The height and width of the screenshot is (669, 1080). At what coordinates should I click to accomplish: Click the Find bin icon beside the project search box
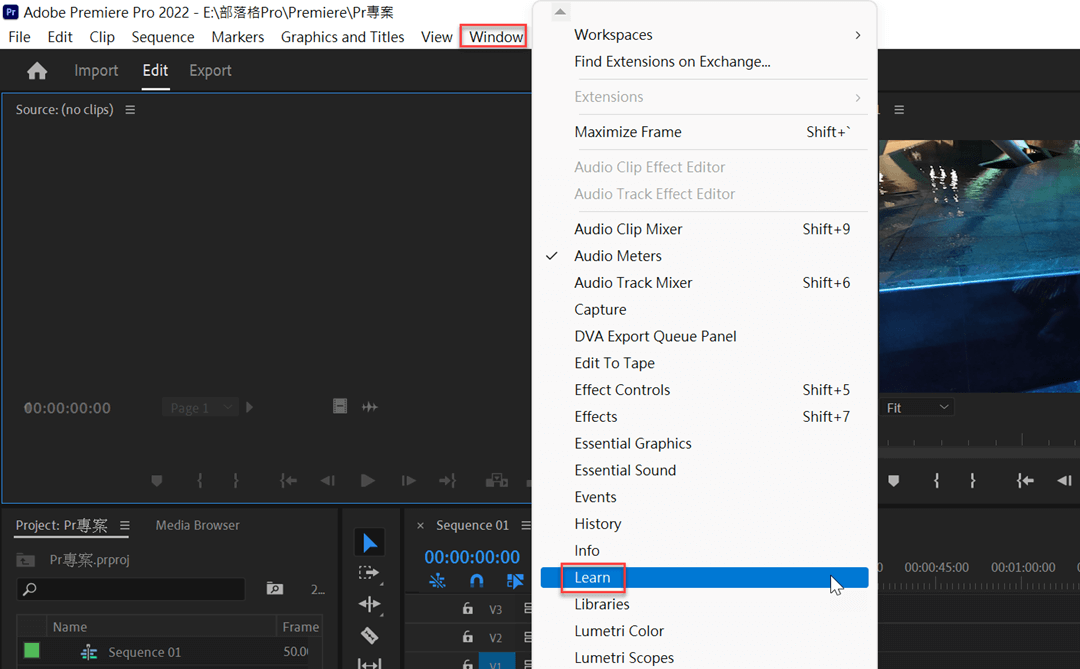pyautogui.click(x=275, y=588)
